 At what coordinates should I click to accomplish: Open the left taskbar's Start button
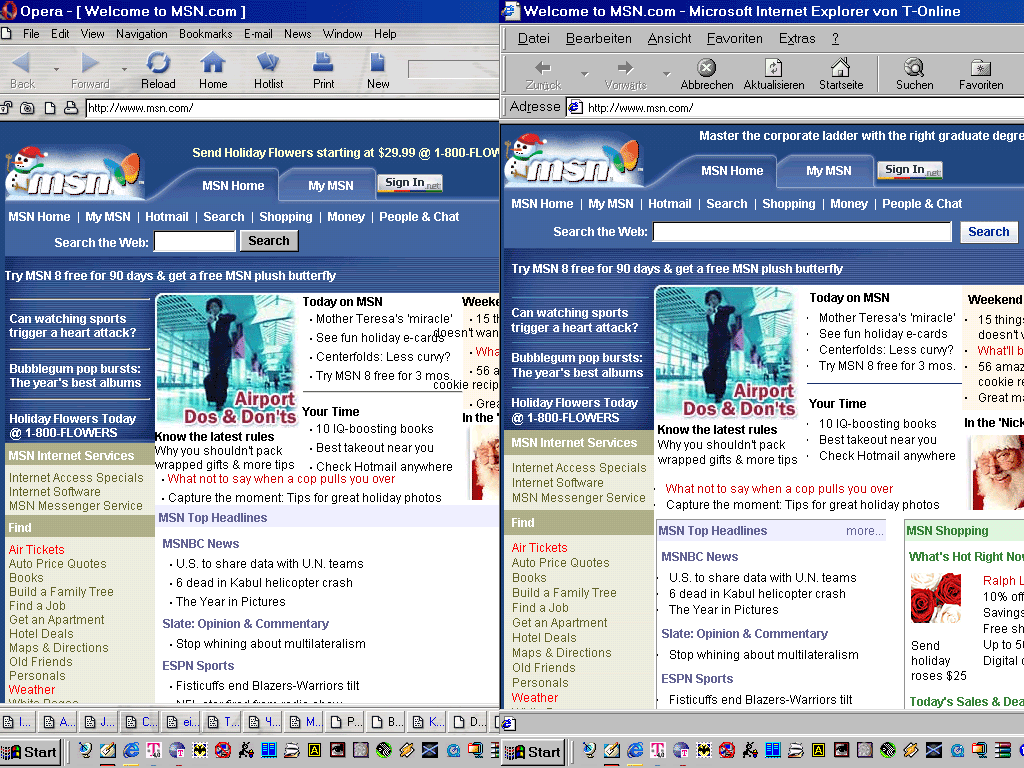click(29, 752)
